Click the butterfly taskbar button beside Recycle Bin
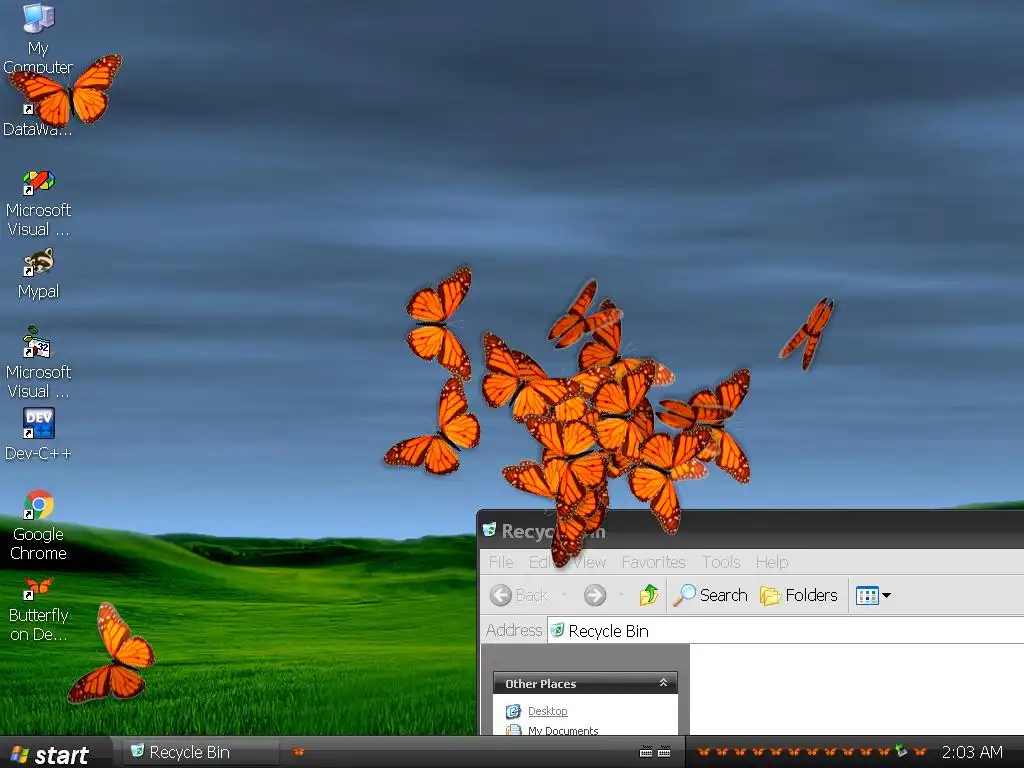1024x768 pixels. tap(298, 752)
